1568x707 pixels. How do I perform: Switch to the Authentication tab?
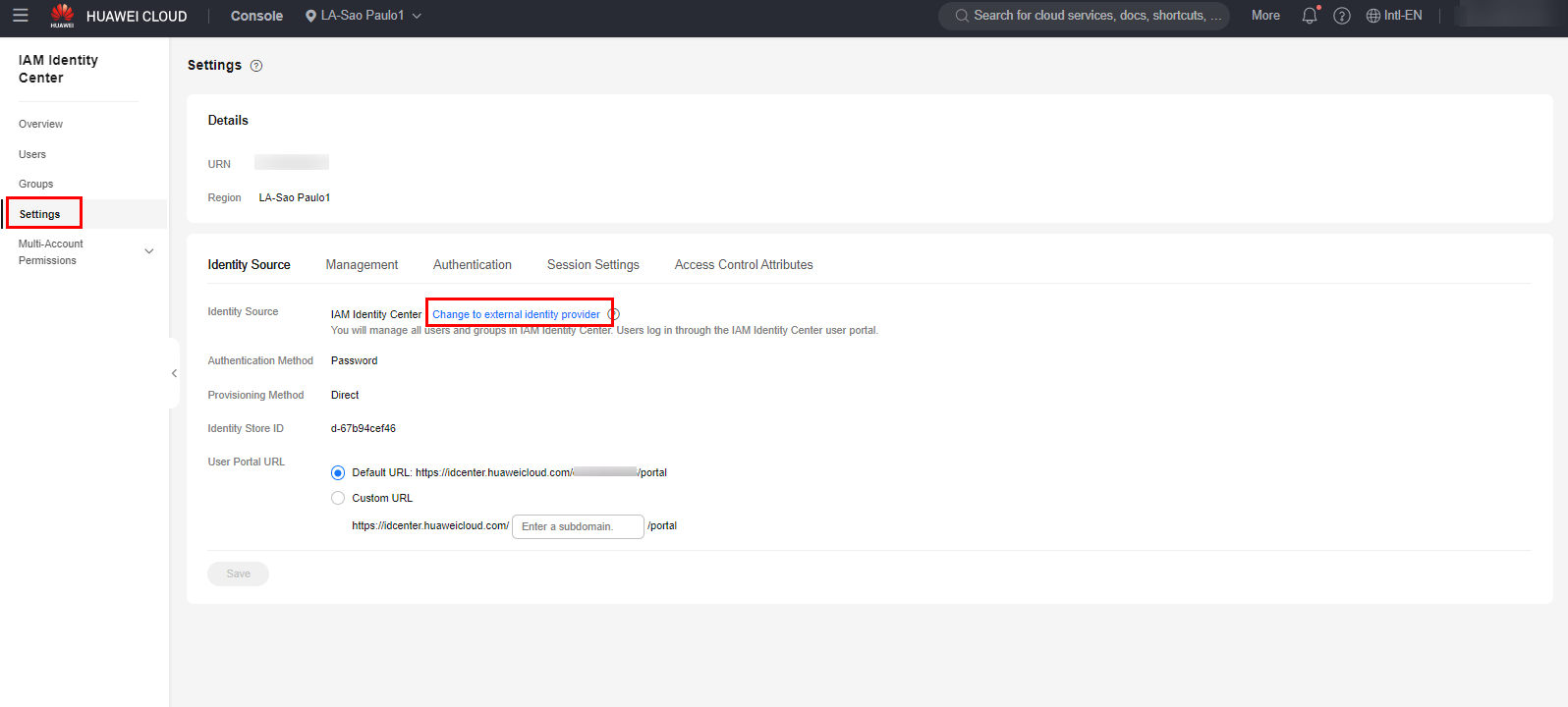[x=472, y=265]
